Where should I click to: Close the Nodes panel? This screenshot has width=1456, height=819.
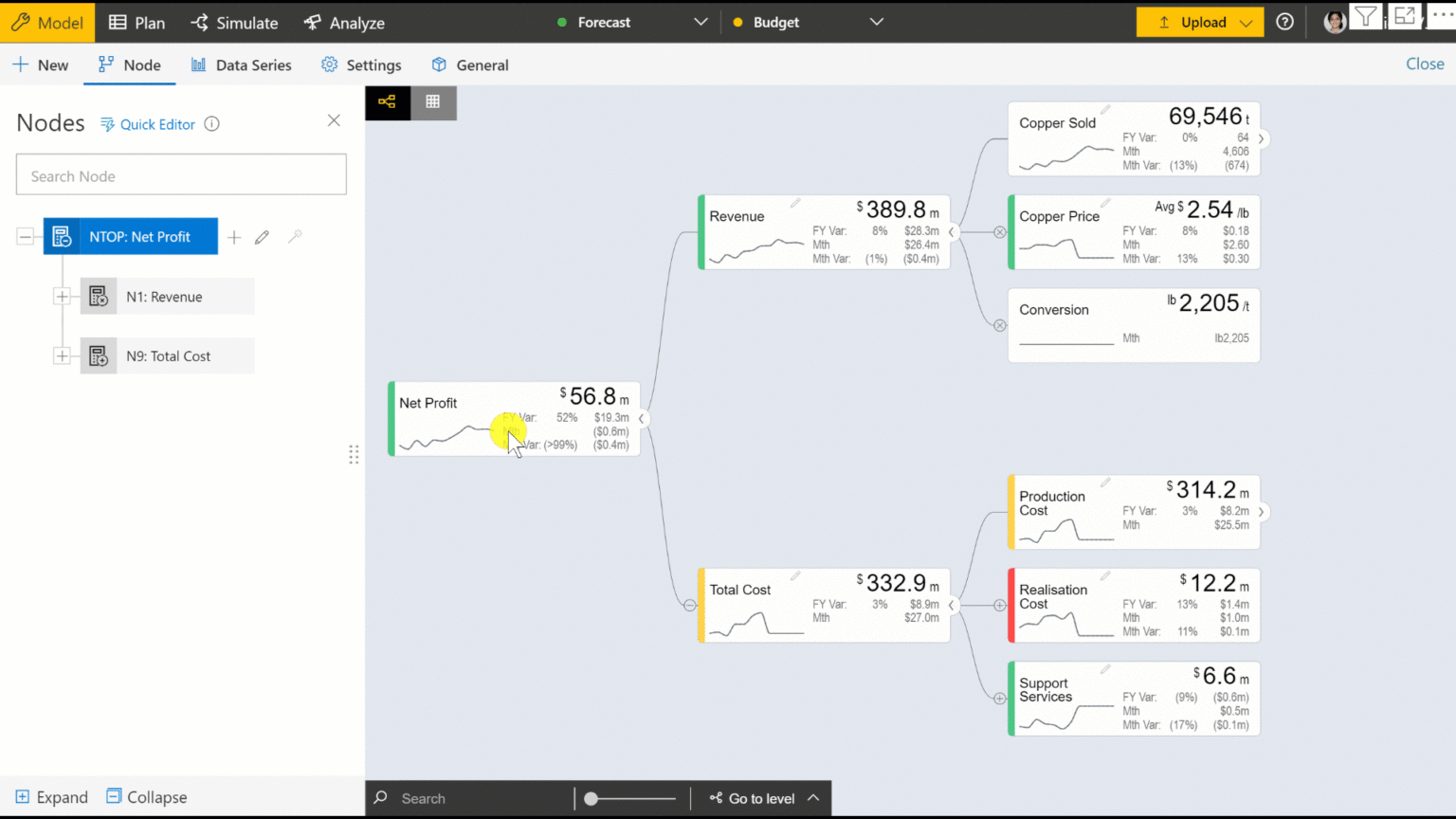pyautogui.click(x=334, y=120)
